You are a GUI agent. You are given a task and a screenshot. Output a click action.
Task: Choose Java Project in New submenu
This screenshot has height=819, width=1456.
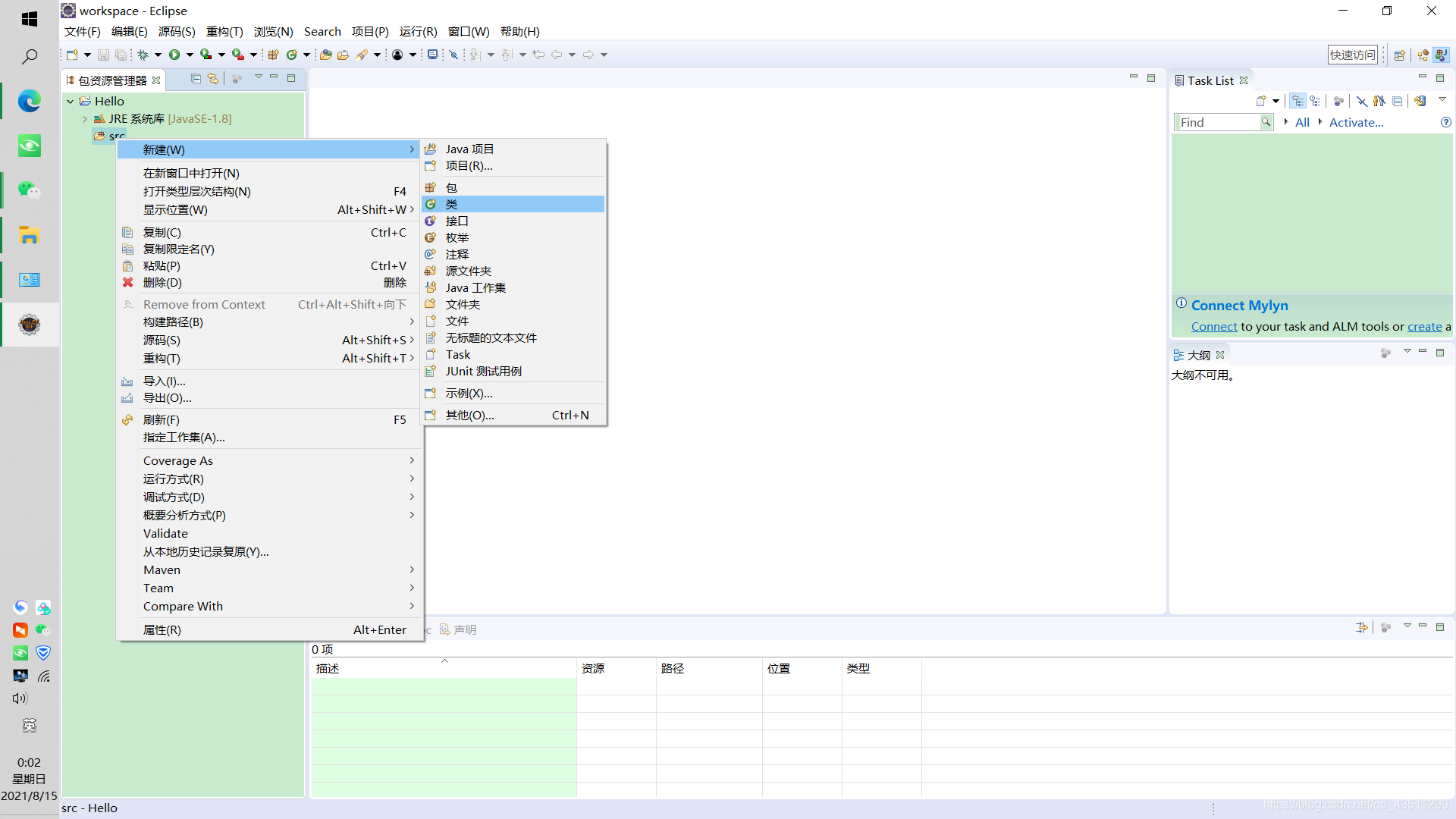point(513,149)
